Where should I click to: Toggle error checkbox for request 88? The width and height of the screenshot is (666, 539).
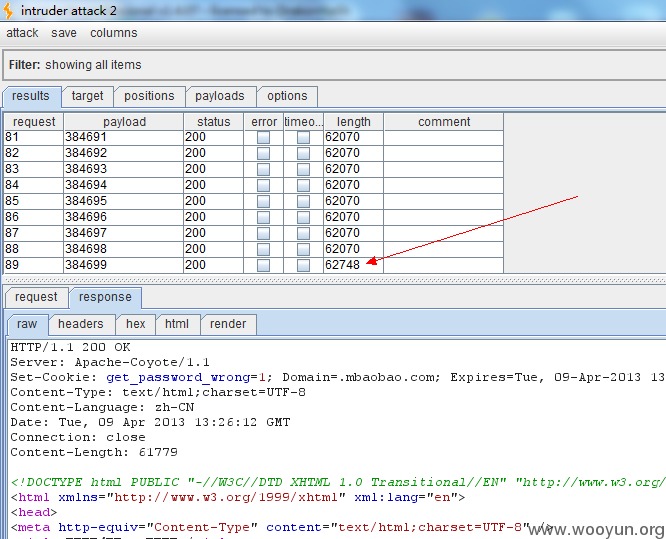click(263, 249)
